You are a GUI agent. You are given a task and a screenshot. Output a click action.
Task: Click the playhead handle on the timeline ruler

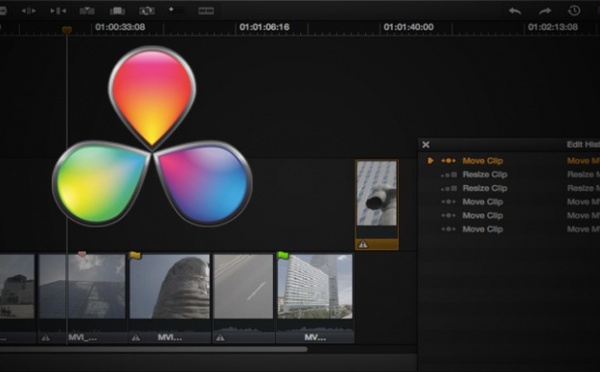[x=67, y=30]
